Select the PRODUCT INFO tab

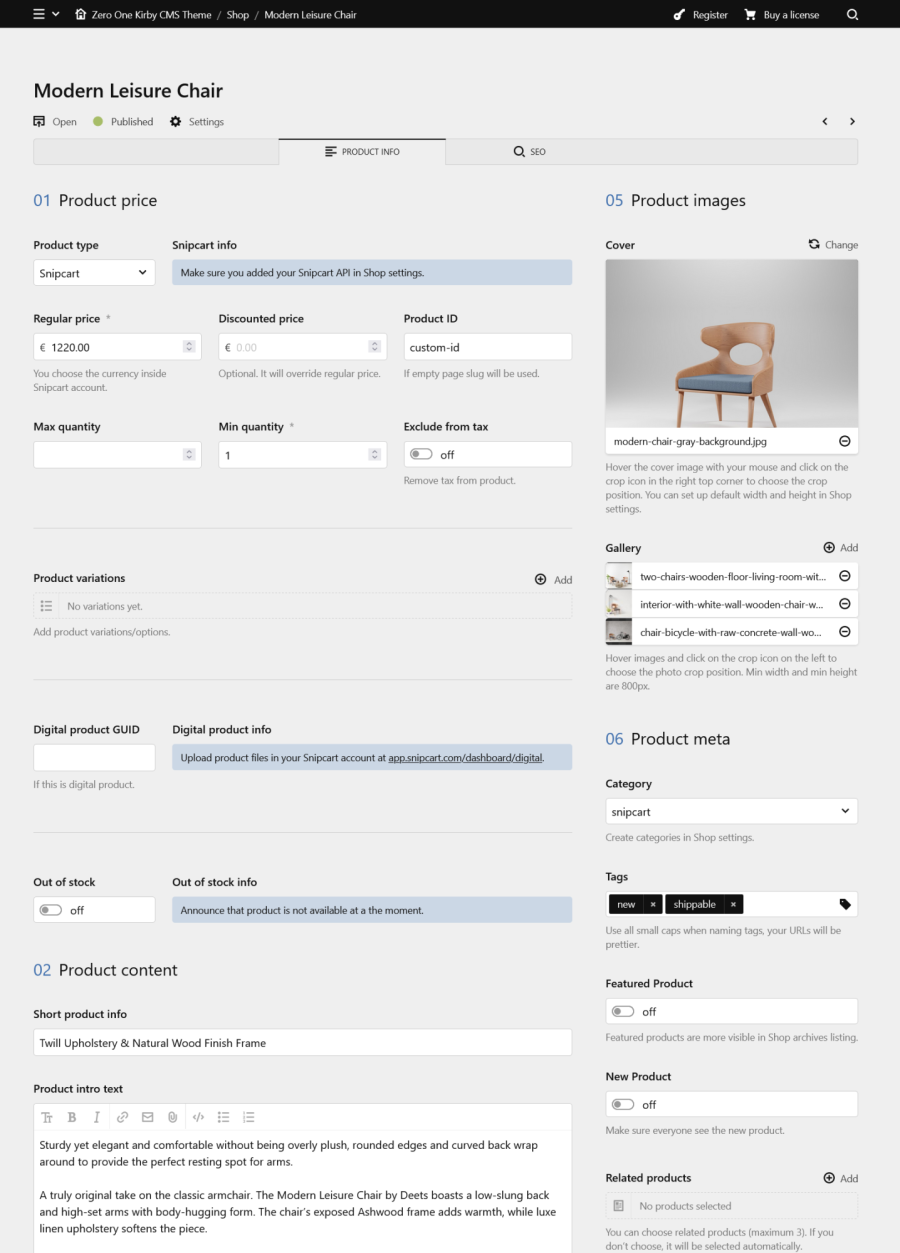[x=362, y=151]
